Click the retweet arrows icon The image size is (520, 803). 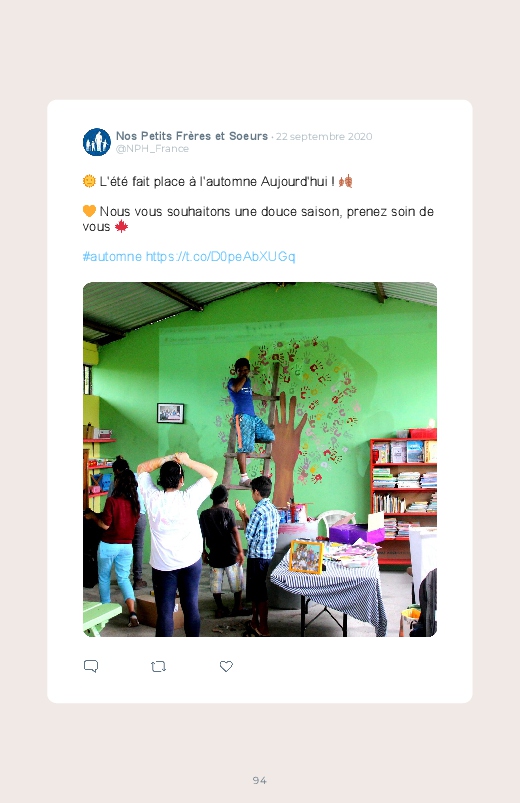point(158,666)
